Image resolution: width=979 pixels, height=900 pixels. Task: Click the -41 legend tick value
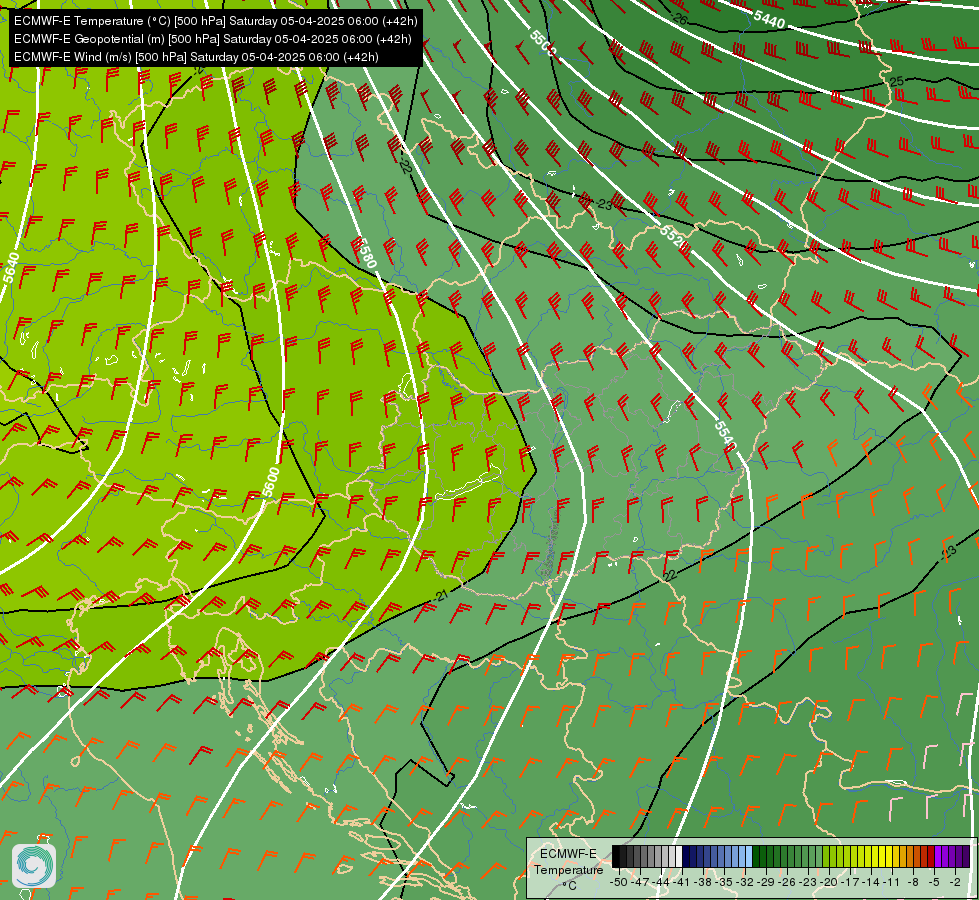point(682,882)
